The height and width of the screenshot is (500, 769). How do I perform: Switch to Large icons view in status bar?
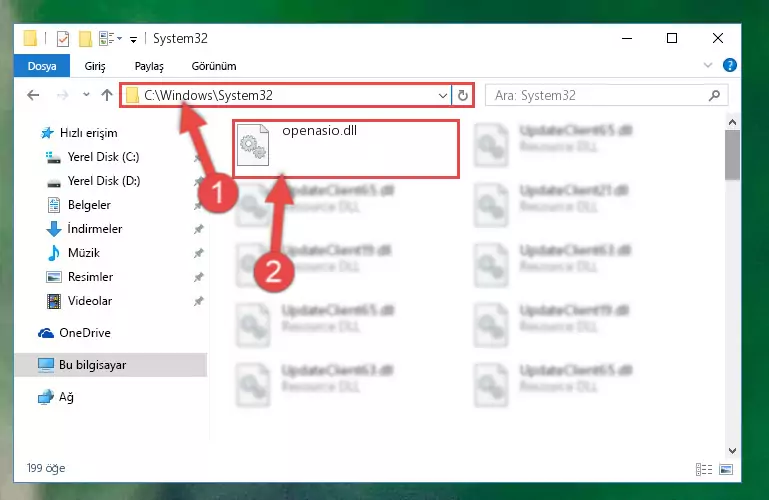(x=726, y=470)
